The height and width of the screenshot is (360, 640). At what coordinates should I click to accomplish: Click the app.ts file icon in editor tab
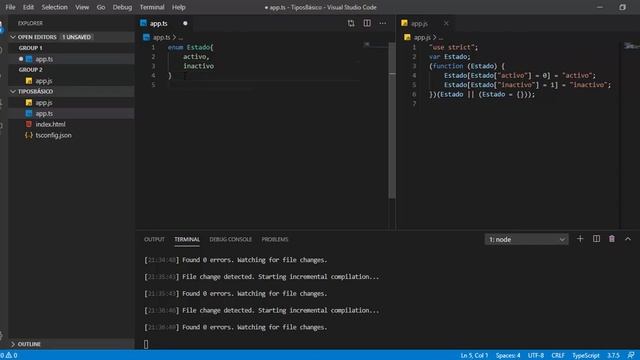[x=143, y=23]
